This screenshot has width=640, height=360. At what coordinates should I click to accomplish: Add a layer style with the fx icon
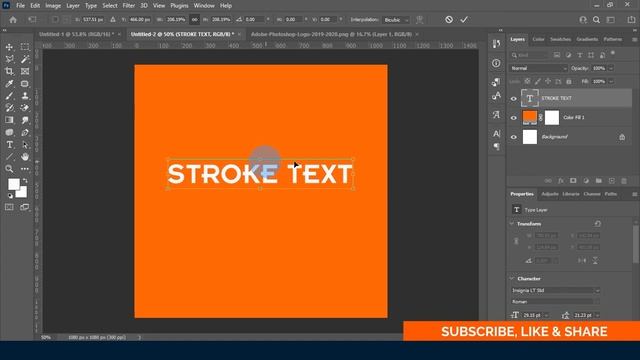click(561, 181)
